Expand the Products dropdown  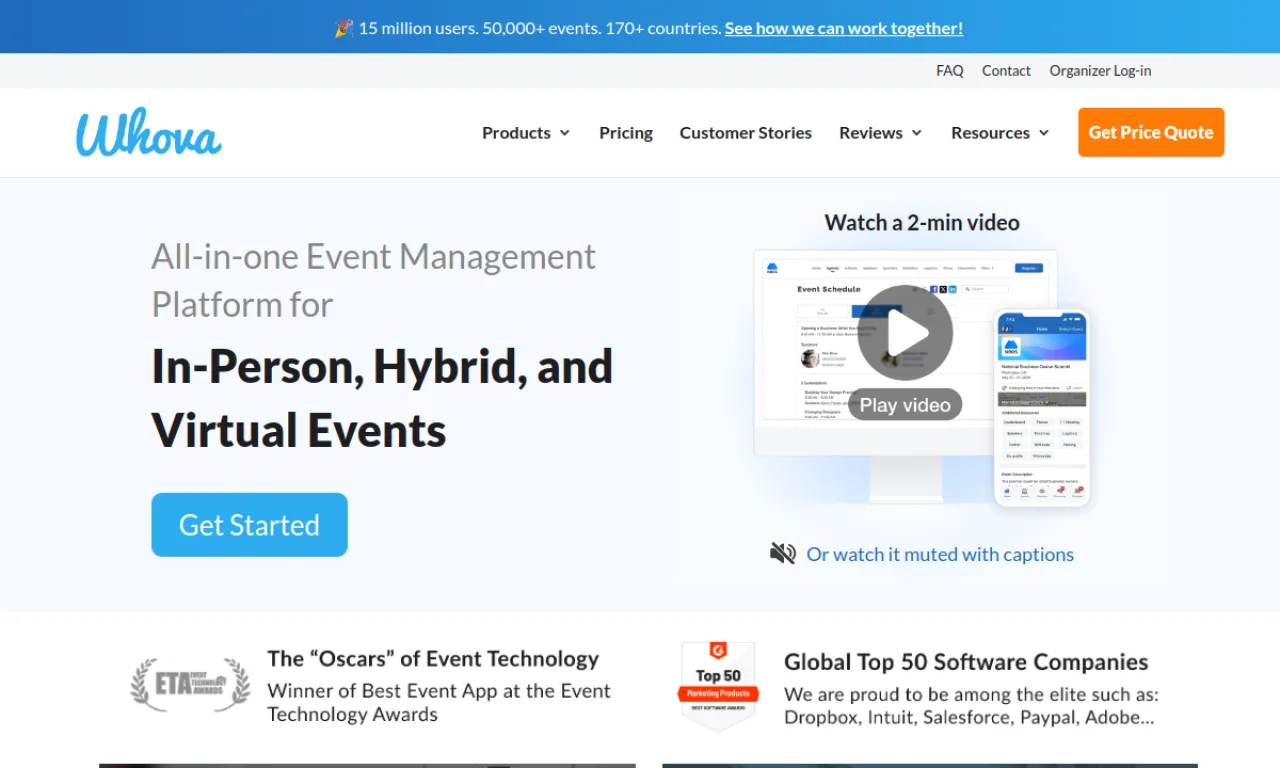[x=526, y=133]
